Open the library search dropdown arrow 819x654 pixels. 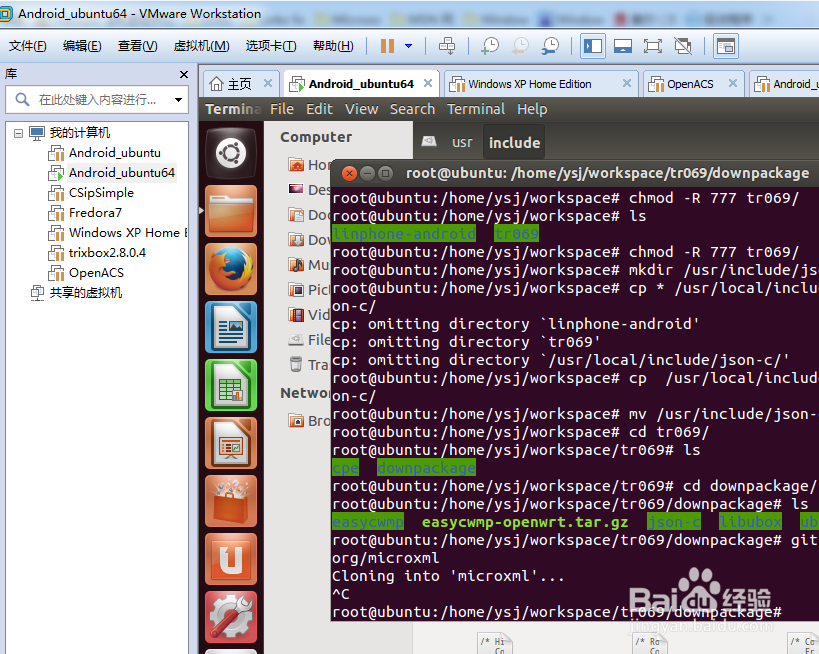click(179, 99)
